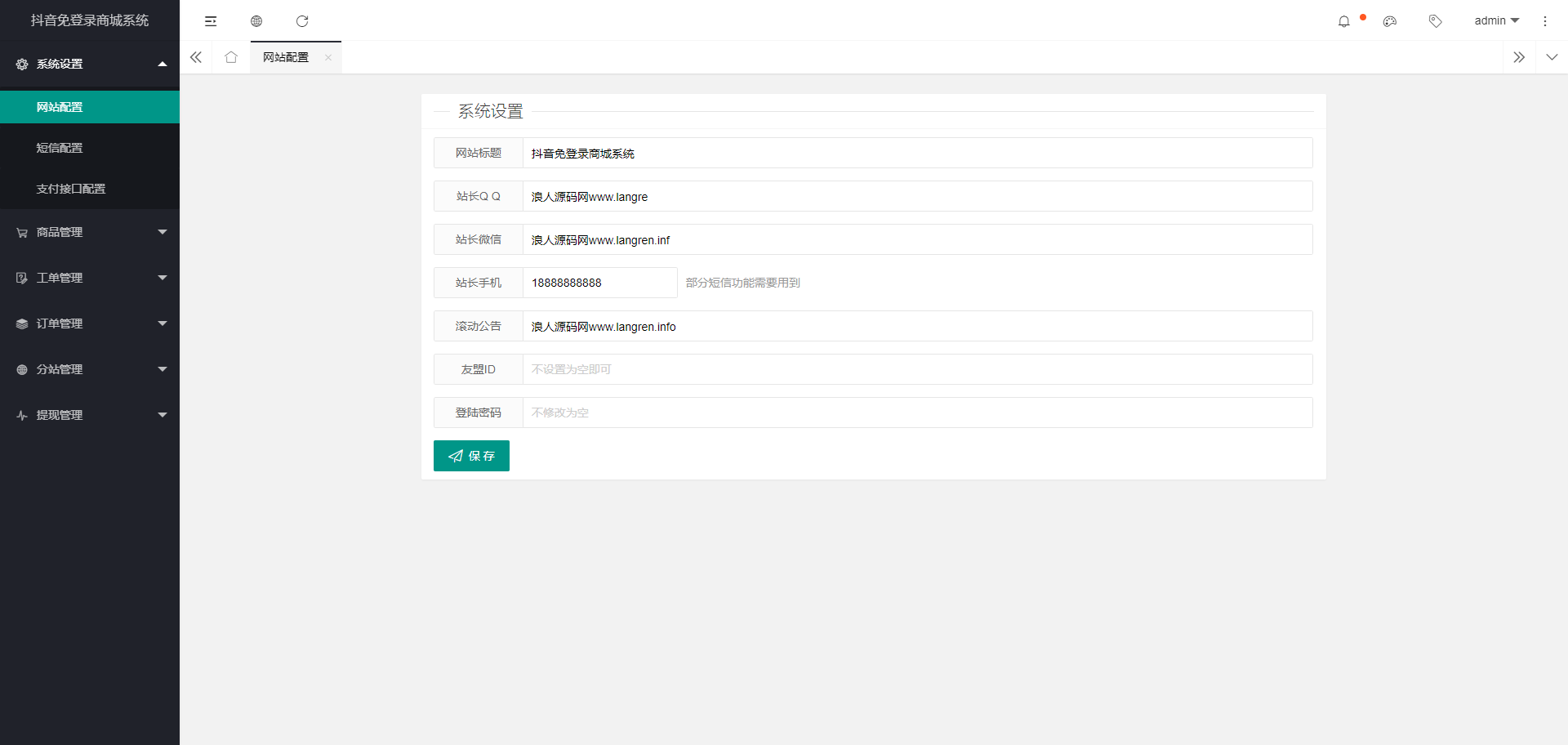Click 提现管理 pulse icon
The width and height of the screenshot is (1568, 745).
(22, 415)
